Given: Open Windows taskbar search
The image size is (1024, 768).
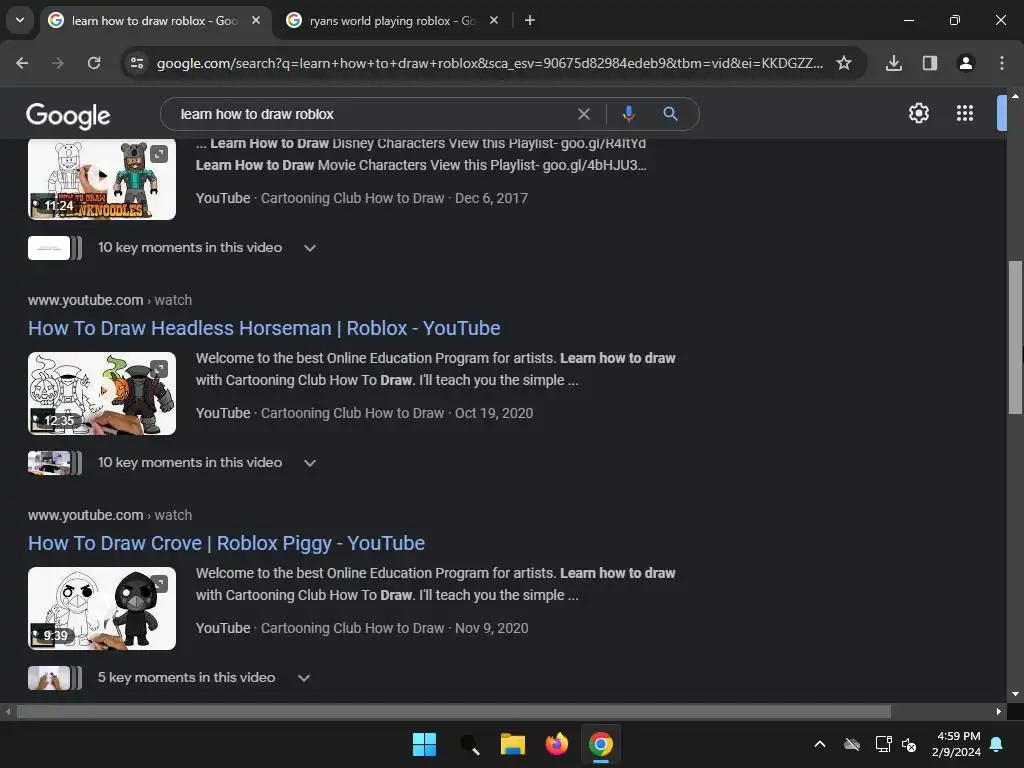Looking at the screenshot, I should coord(469,744).
